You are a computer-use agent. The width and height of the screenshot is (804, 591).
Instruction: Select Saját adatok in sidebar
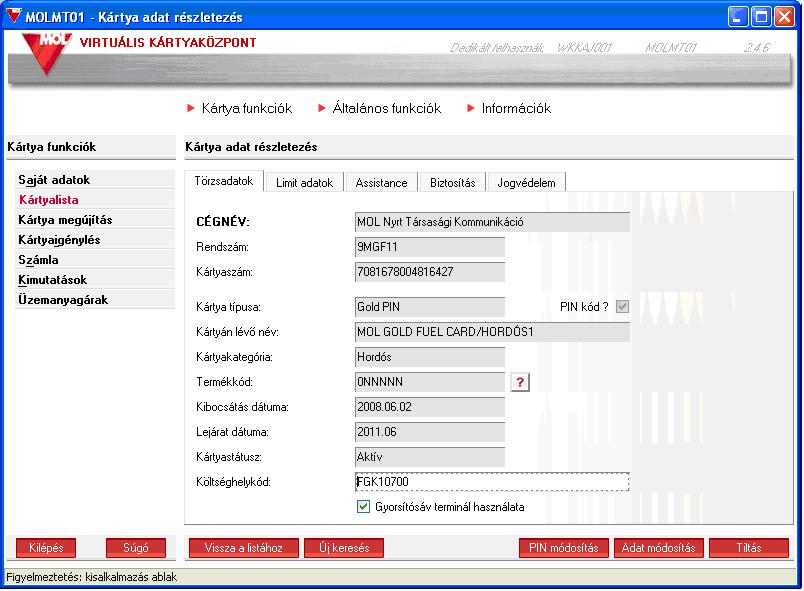95,180
